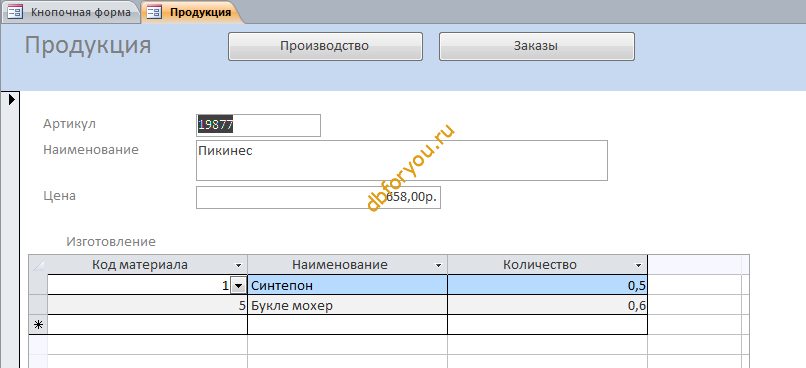Click the form icon on Кнопочная форма tab

[15, 12]
